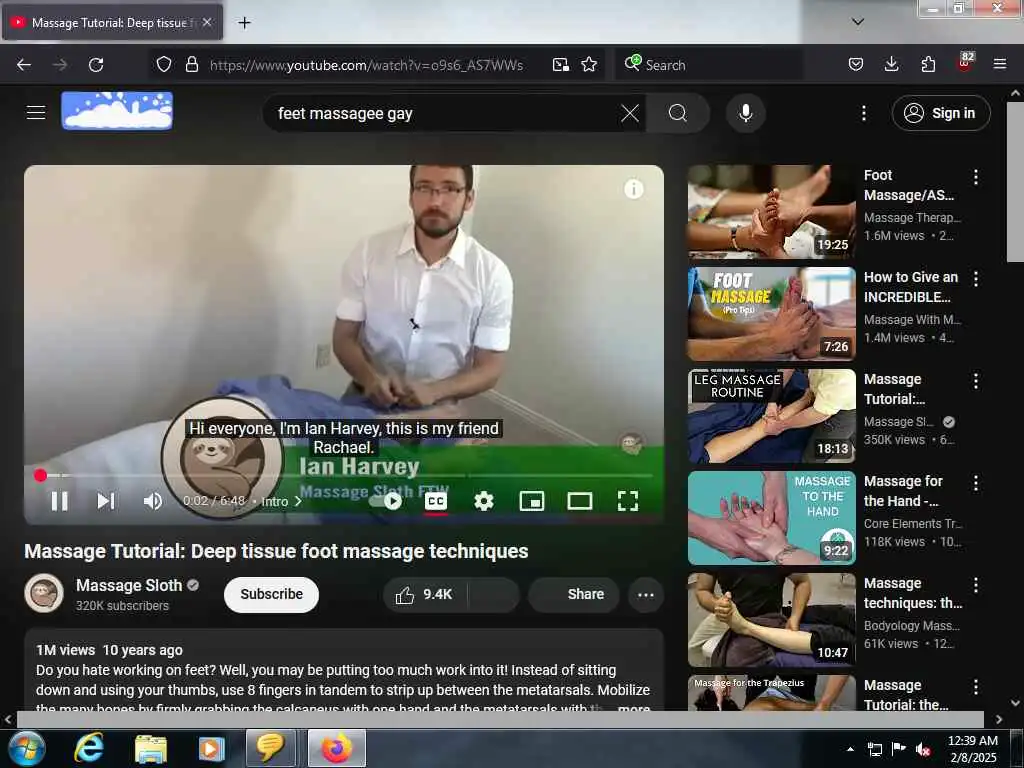The height and width of the screenshot is (768, 1024).
Task: Go back with the browser back arrow
Action: [x=24, y=65]
